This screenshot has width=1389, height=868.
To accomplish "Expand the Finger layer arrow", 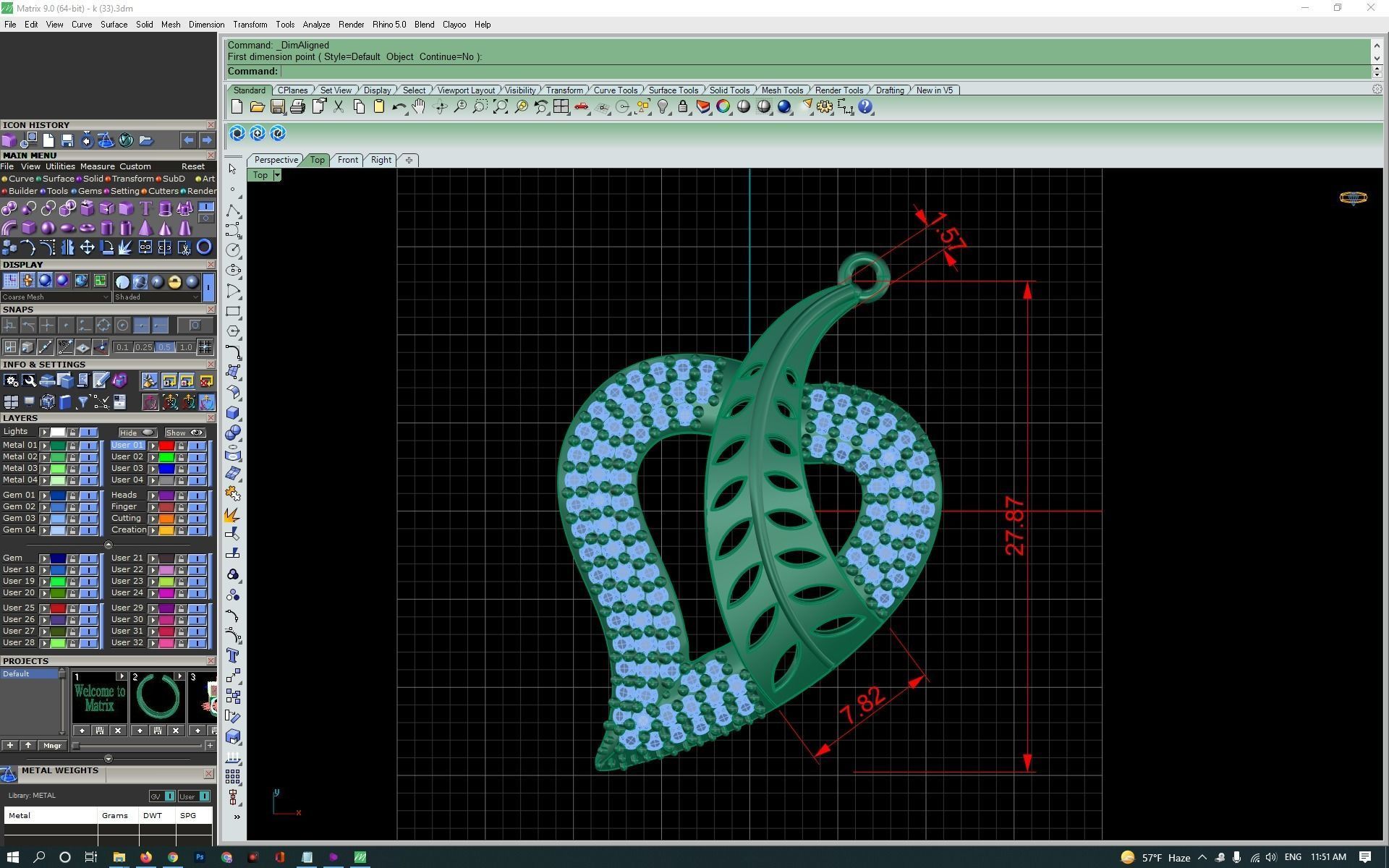I will tap(153, 507).
